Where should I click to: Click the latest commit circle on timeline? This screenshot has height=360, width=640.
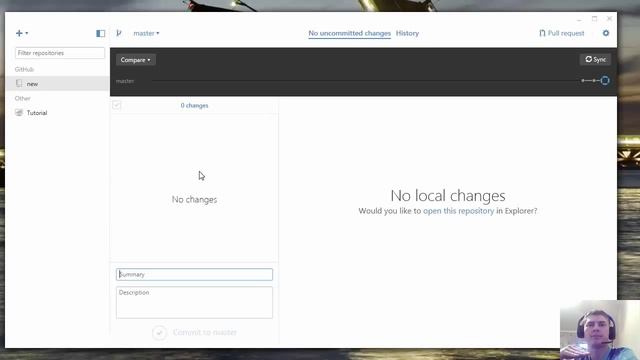605,80
